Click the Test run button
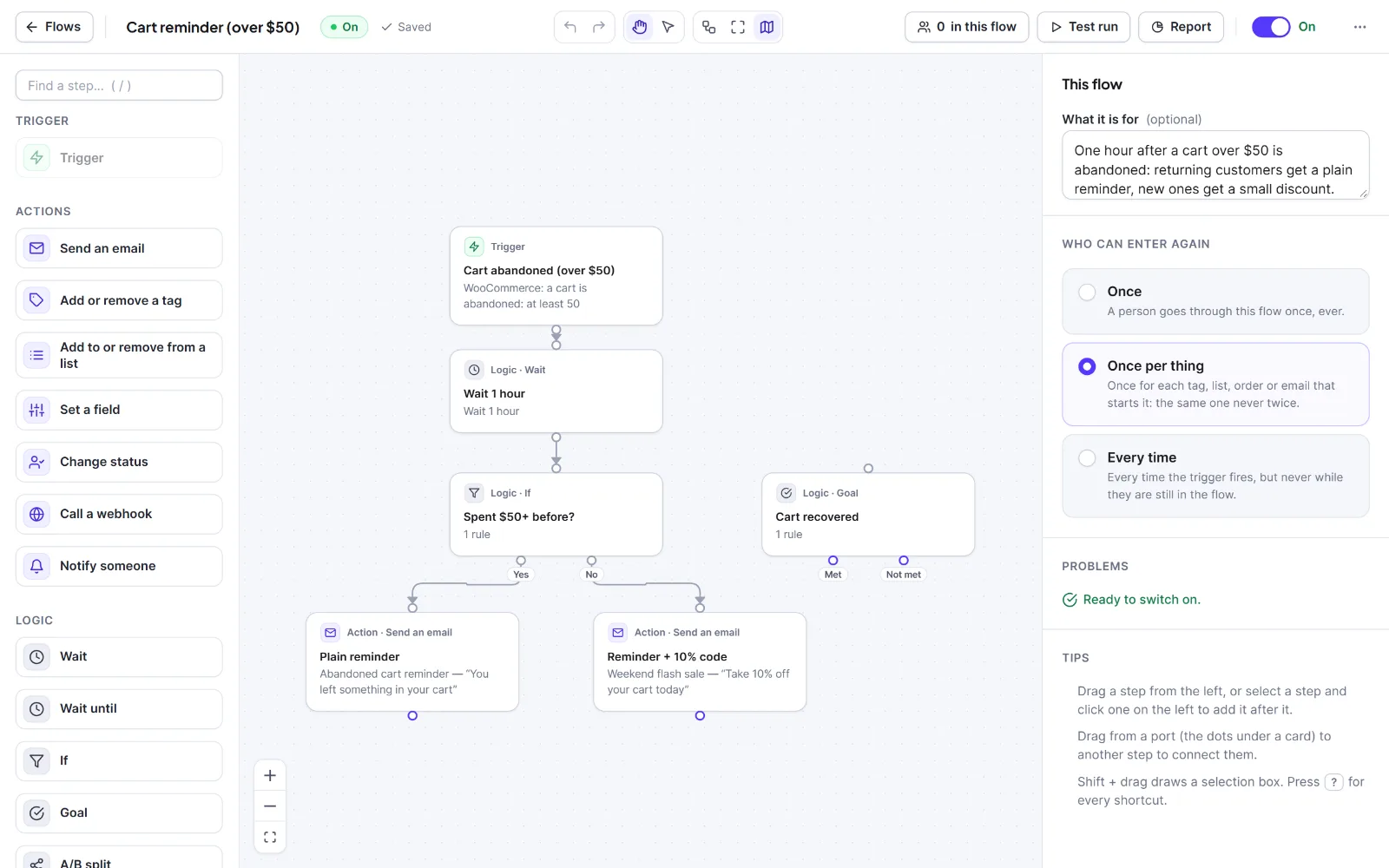Screen dimensions: 1389x868 (1083, 27)
